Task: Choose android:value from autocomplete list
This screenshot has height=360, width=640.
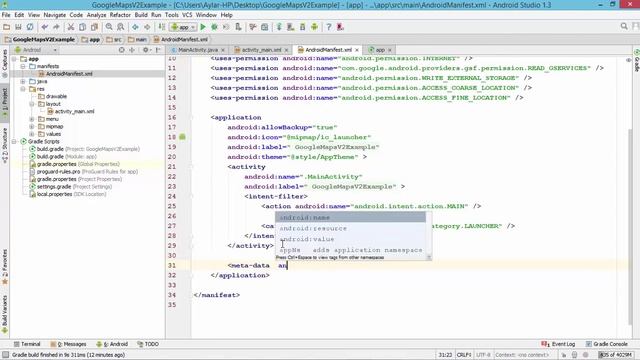Action: pyautogui.click(x=350, y=239)
